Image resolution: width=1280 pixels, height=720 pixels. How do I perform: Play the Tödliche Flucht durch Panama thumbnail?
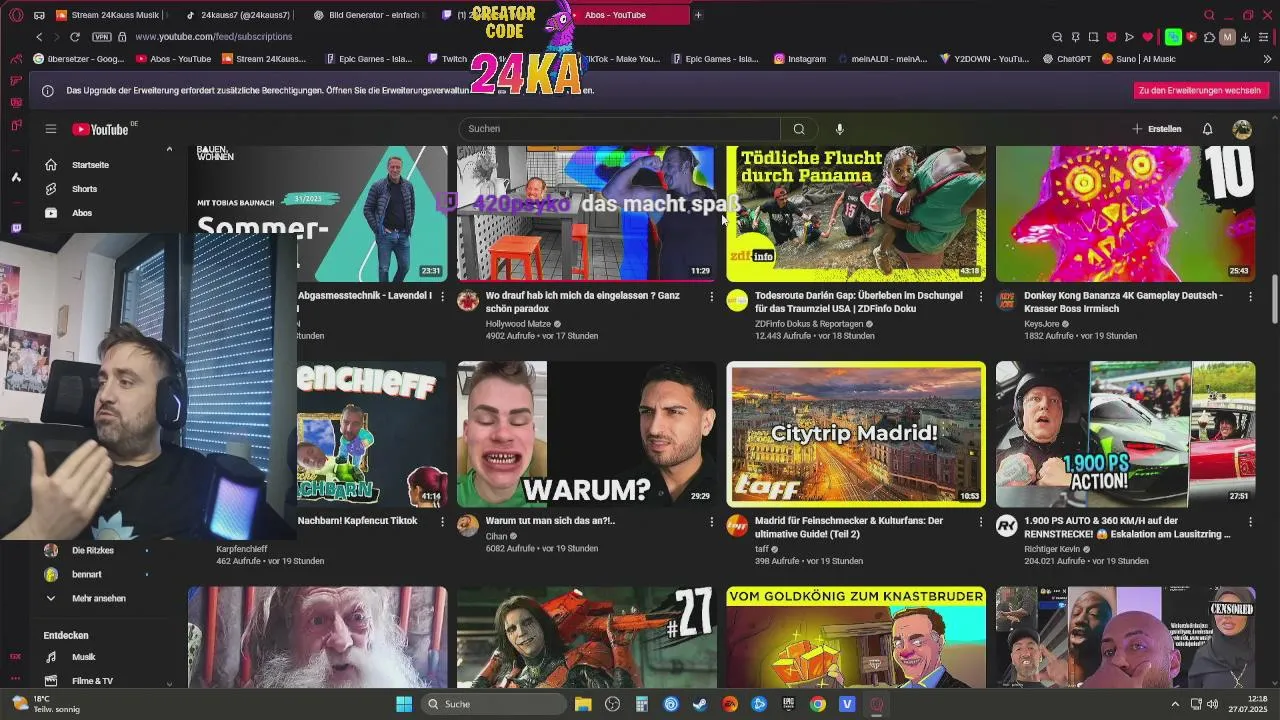[x=856, y=213]
